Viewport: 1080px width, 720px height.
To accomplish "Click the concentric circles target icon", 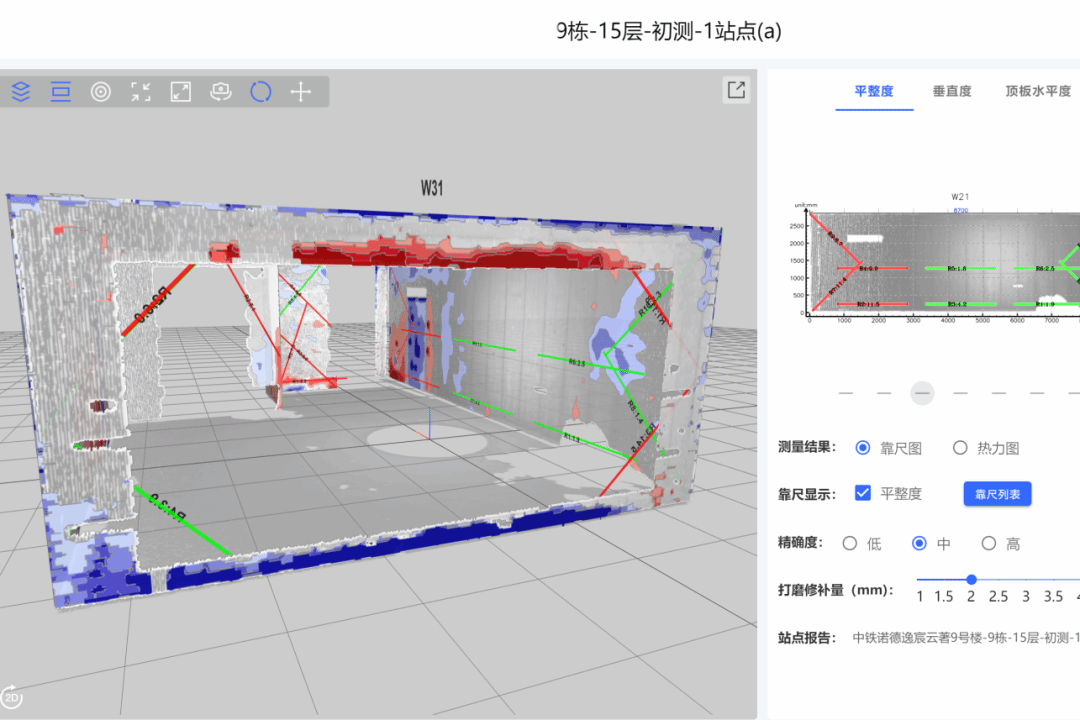I will [101, 92].
